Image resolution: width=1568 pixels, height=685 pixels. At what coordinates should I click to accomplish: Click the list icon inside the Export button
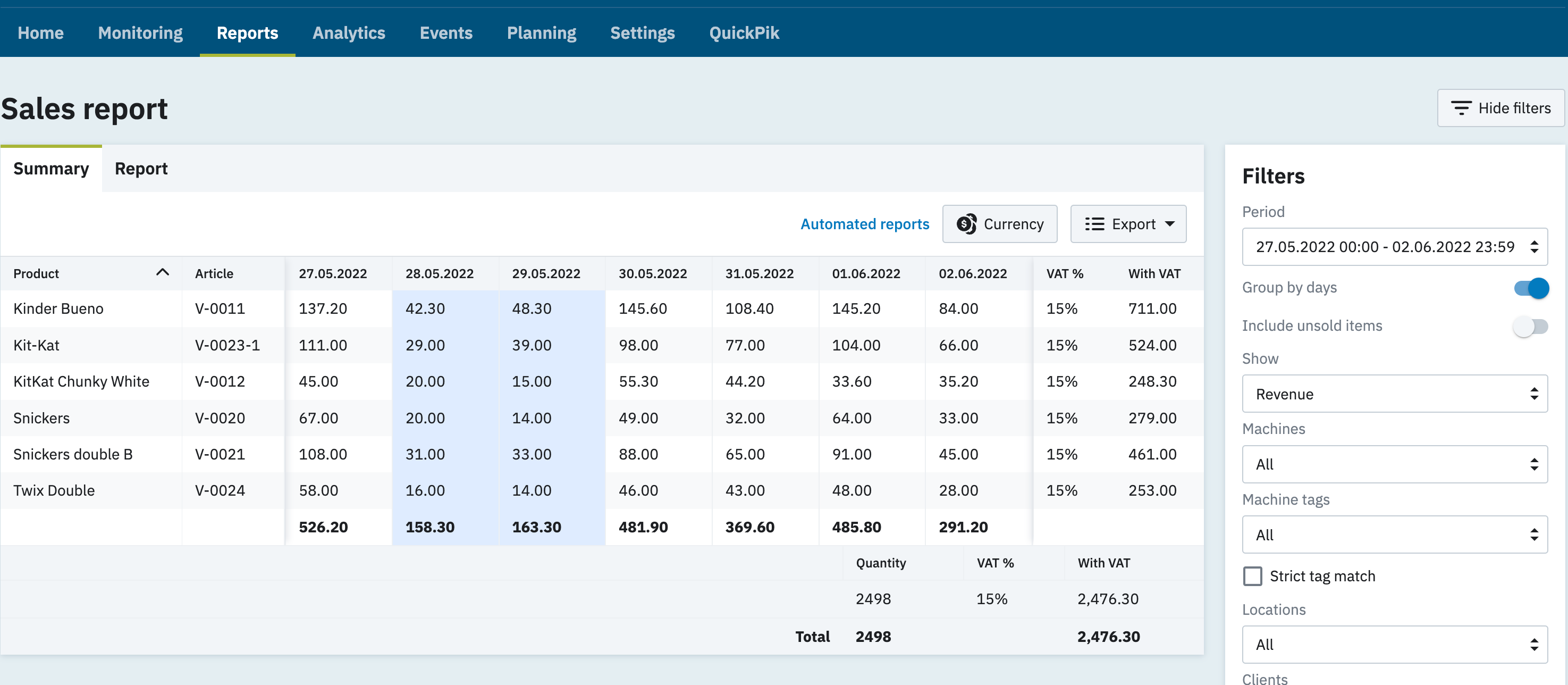[x=1095, y=223]
